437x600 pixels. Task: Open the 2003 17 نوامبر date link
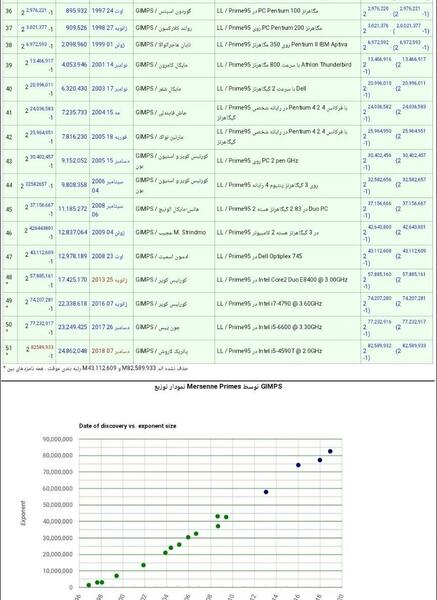[109, 88]
